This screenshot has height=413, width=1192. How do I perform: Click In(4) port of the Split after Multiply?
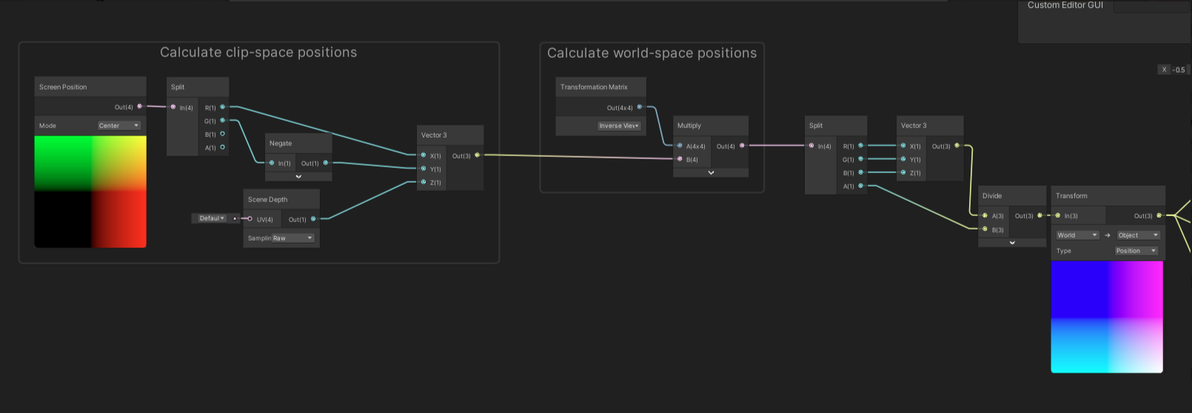click(x=812, y=145)
